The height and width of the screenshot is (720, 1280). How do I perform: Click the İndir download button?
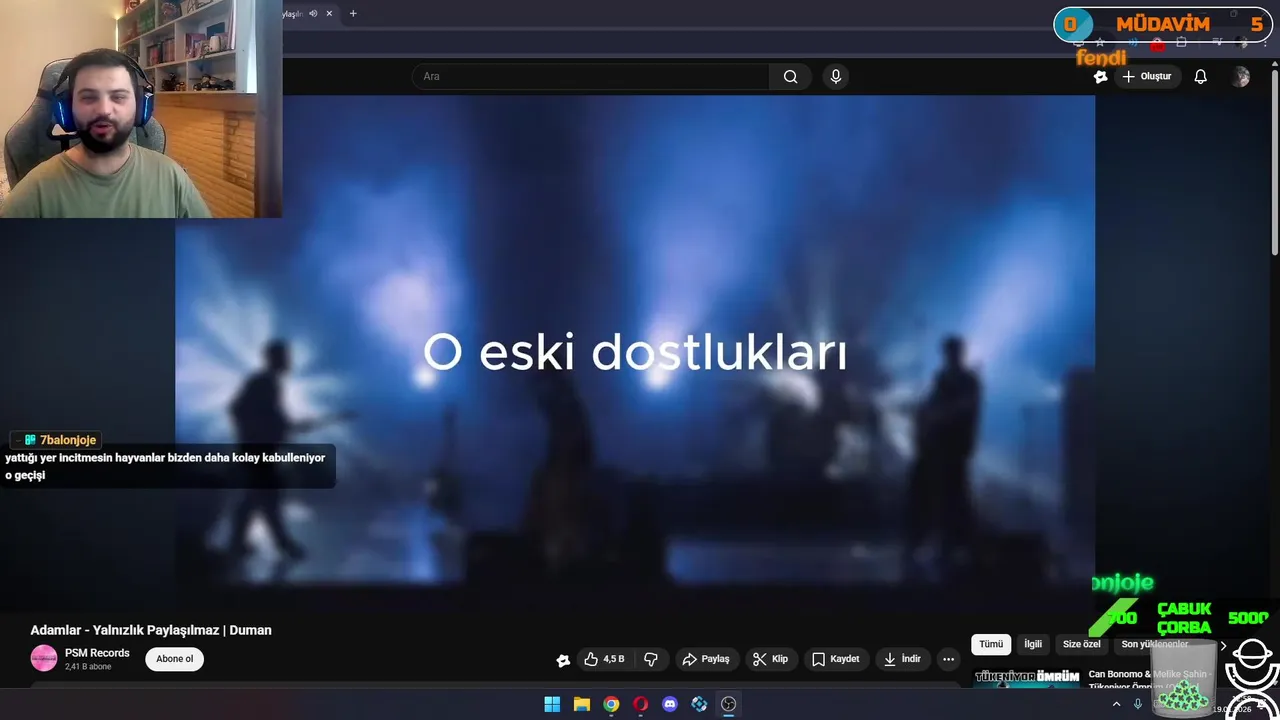pos(902,659)
